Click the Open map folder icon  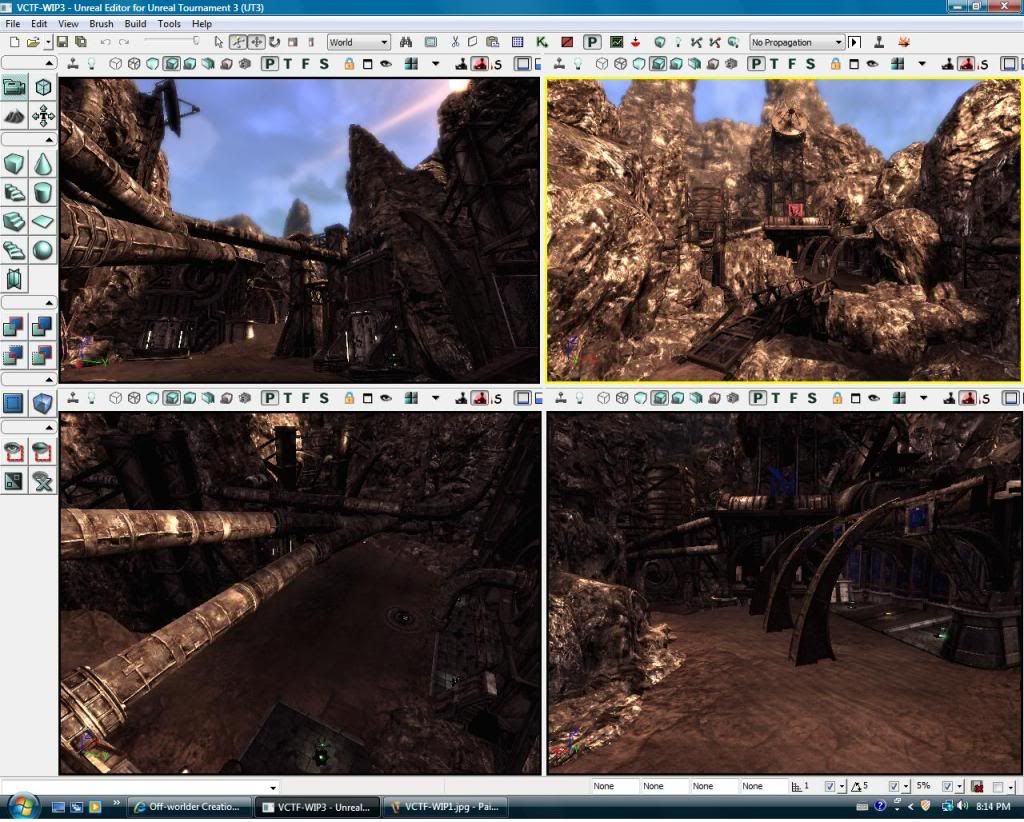pos(33,42)
